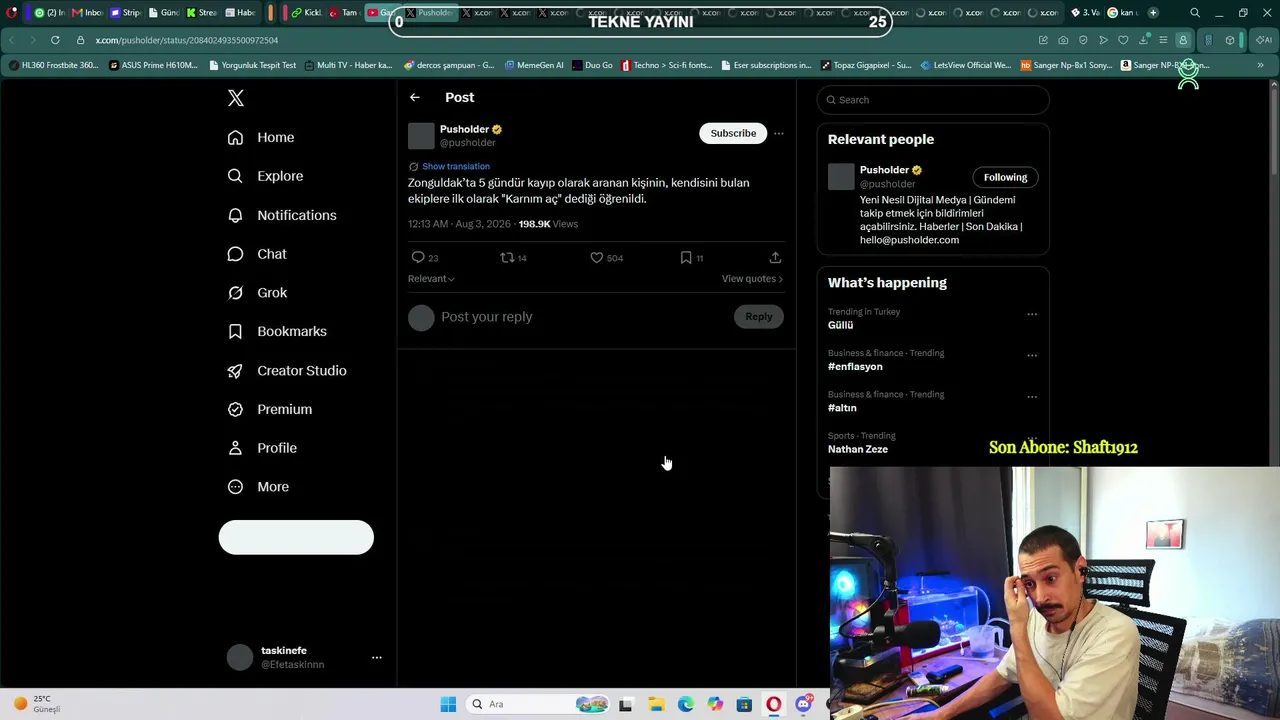Open Bookmarks in the sidebar
Image resolution: width=1280 pixels, height=720 pixels.
(277, 331)
